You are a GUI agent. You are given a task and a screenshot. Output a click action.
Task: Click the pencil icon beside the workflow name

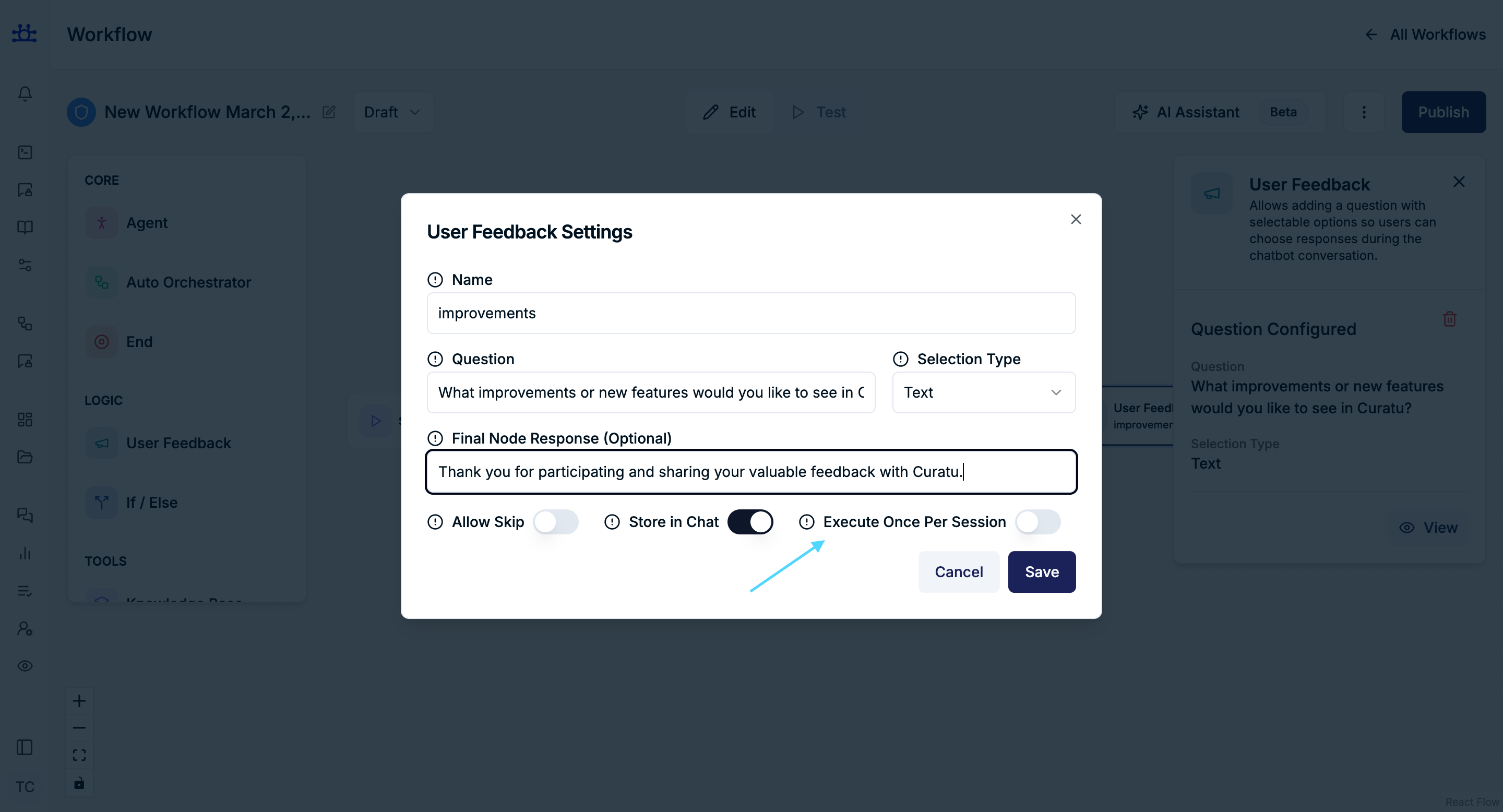329,112
